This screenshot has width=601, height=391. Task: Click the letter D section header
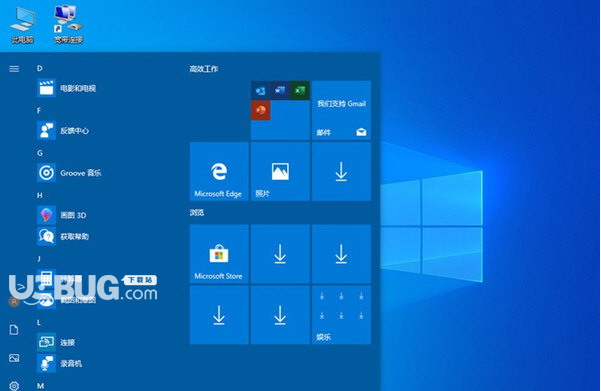(x=39, y=68)
